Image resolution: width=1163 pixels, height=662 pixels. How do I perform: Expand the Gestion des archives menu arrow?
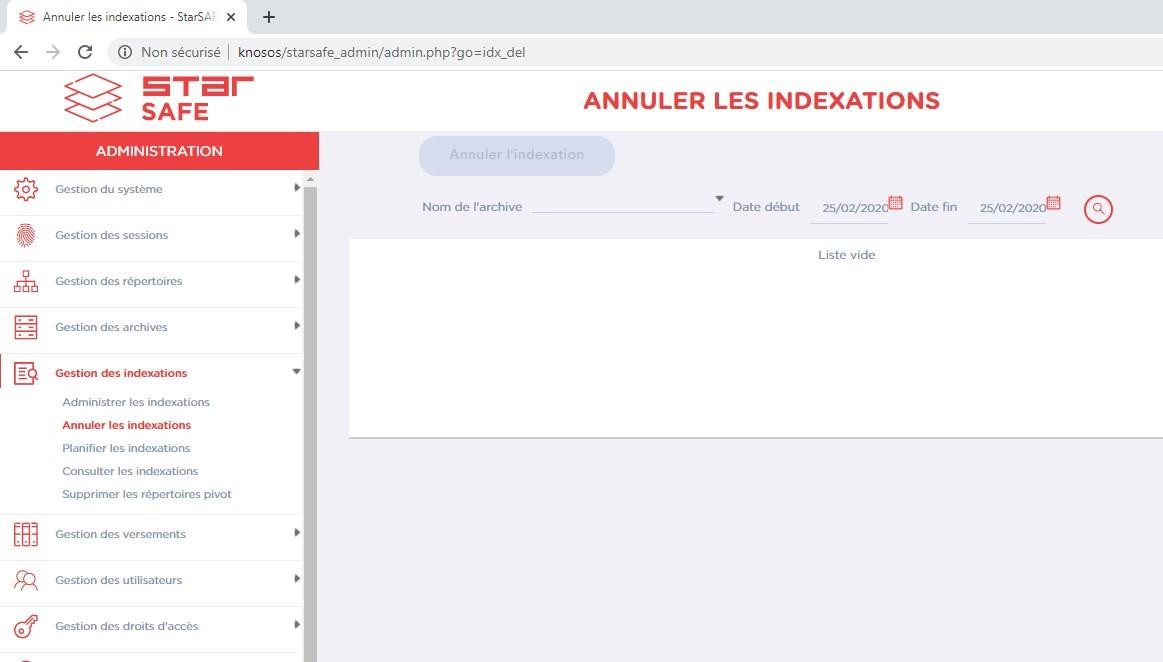[x=296, y=326]
